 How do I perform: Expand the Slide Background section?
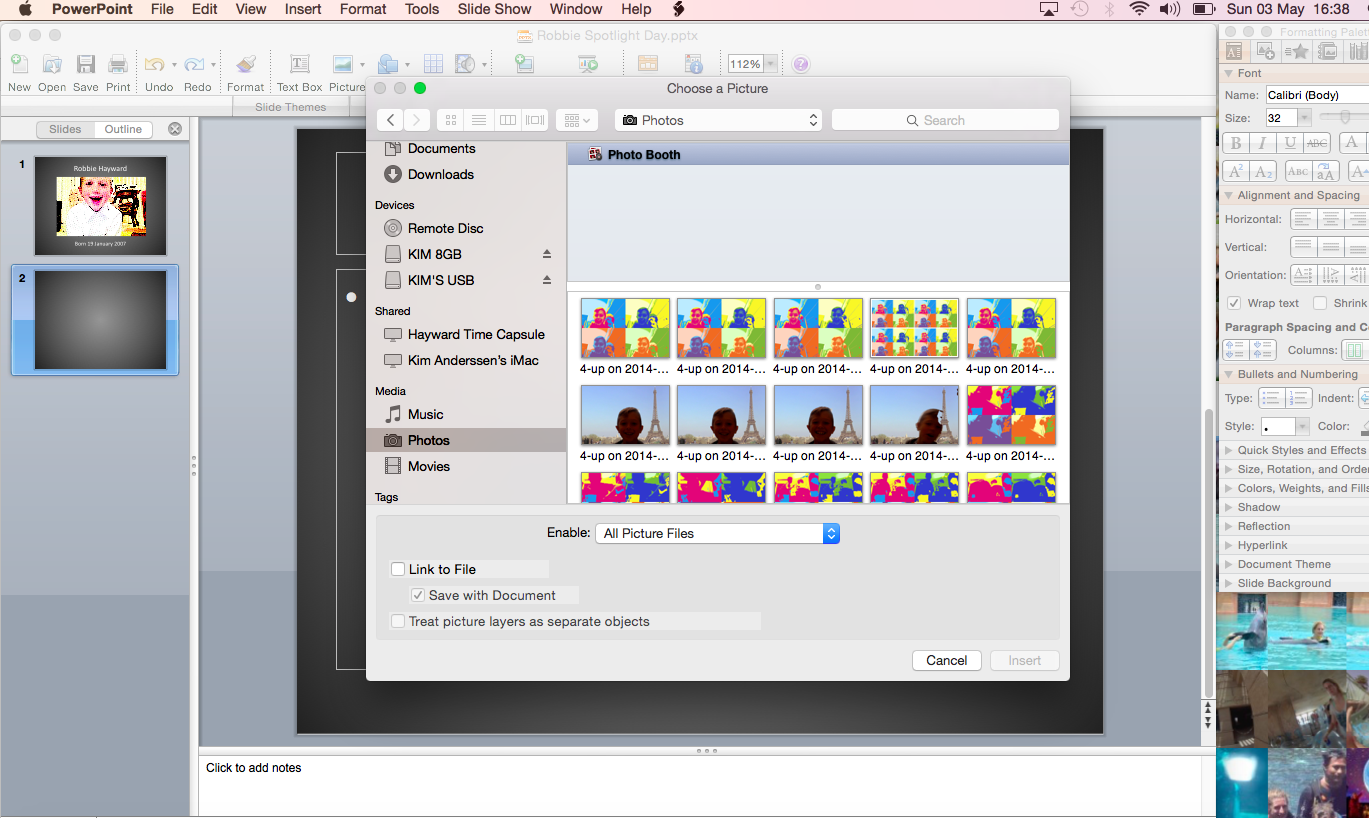(x=1229, y=583)
